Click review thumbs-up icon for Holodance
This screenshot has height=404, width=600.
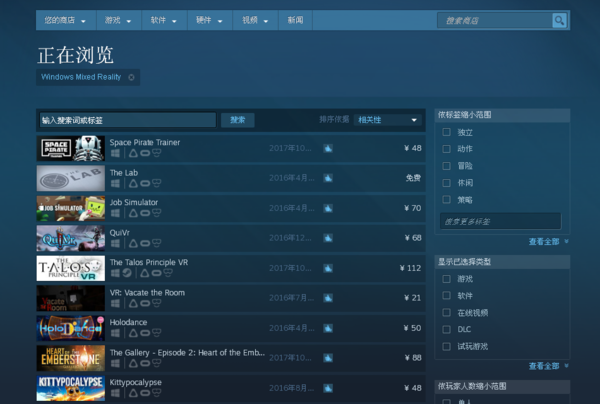click(328, 328)
